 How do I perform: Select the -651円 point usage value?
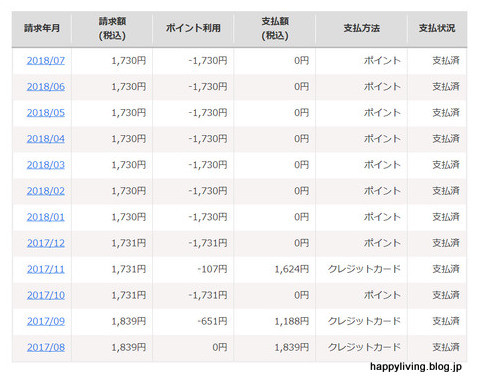pos(212,321)
